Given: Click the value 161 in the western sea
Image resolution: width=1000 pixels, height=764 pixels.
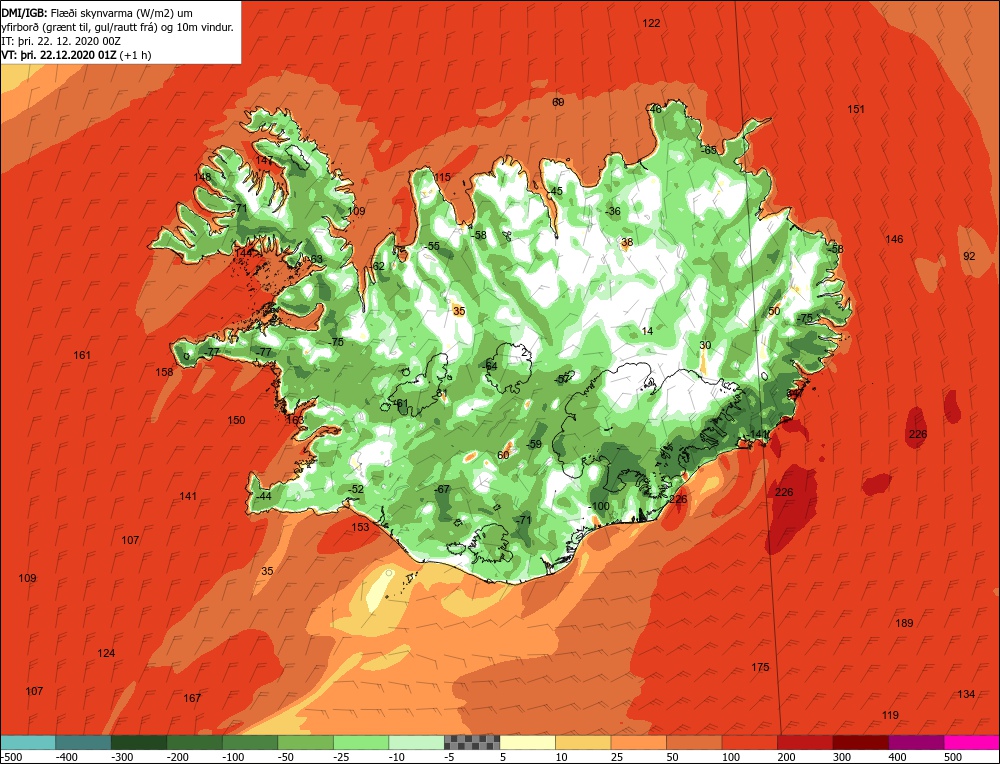Looking at the screenshot, I should click(x=82, y=355).
